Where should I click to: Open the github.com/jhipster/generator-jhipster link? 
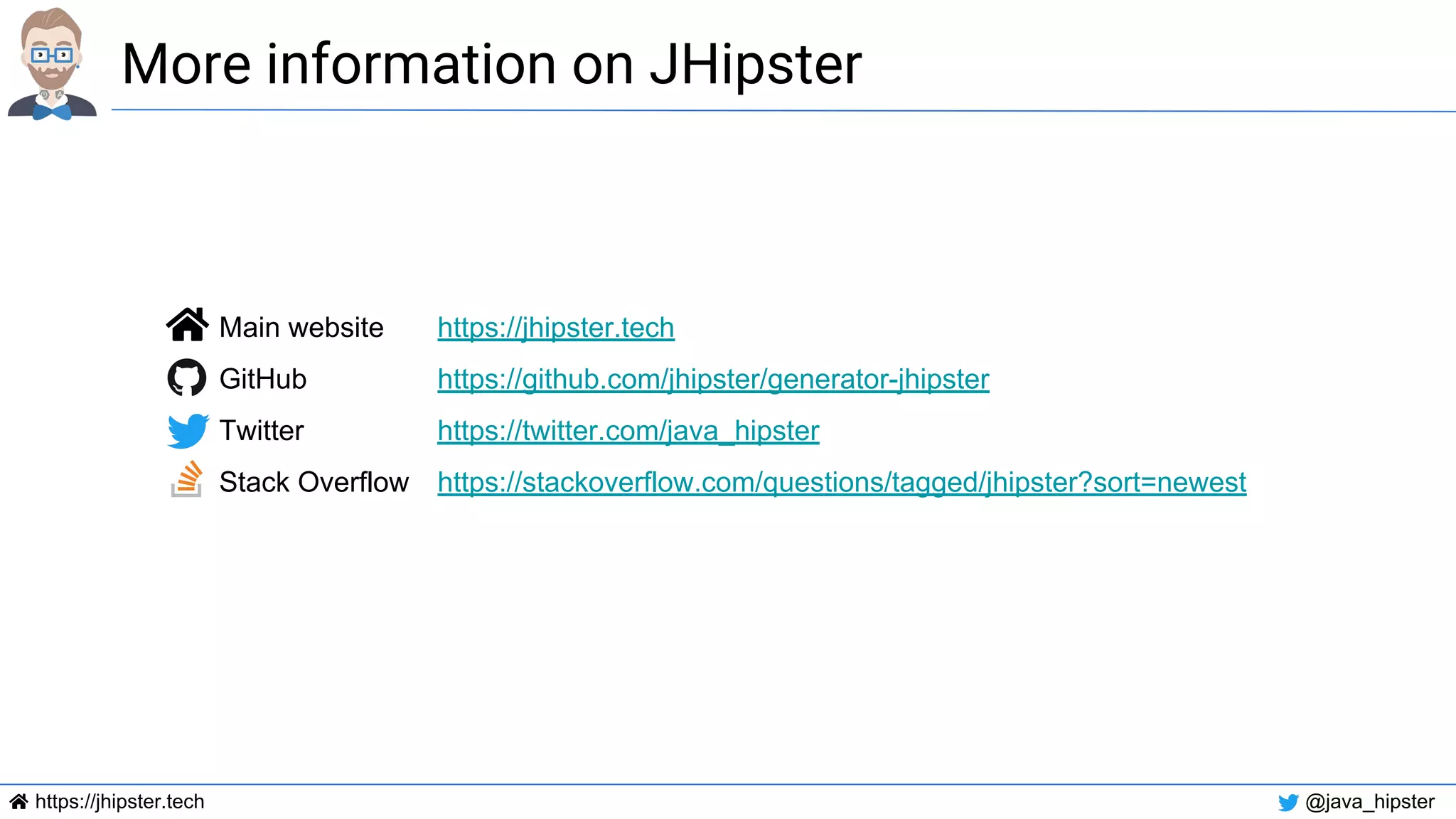coord(713,380)
